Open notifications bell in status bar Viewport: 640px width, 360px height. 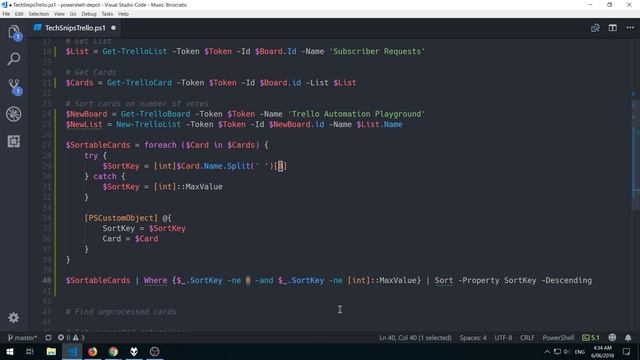coord(628,338)
